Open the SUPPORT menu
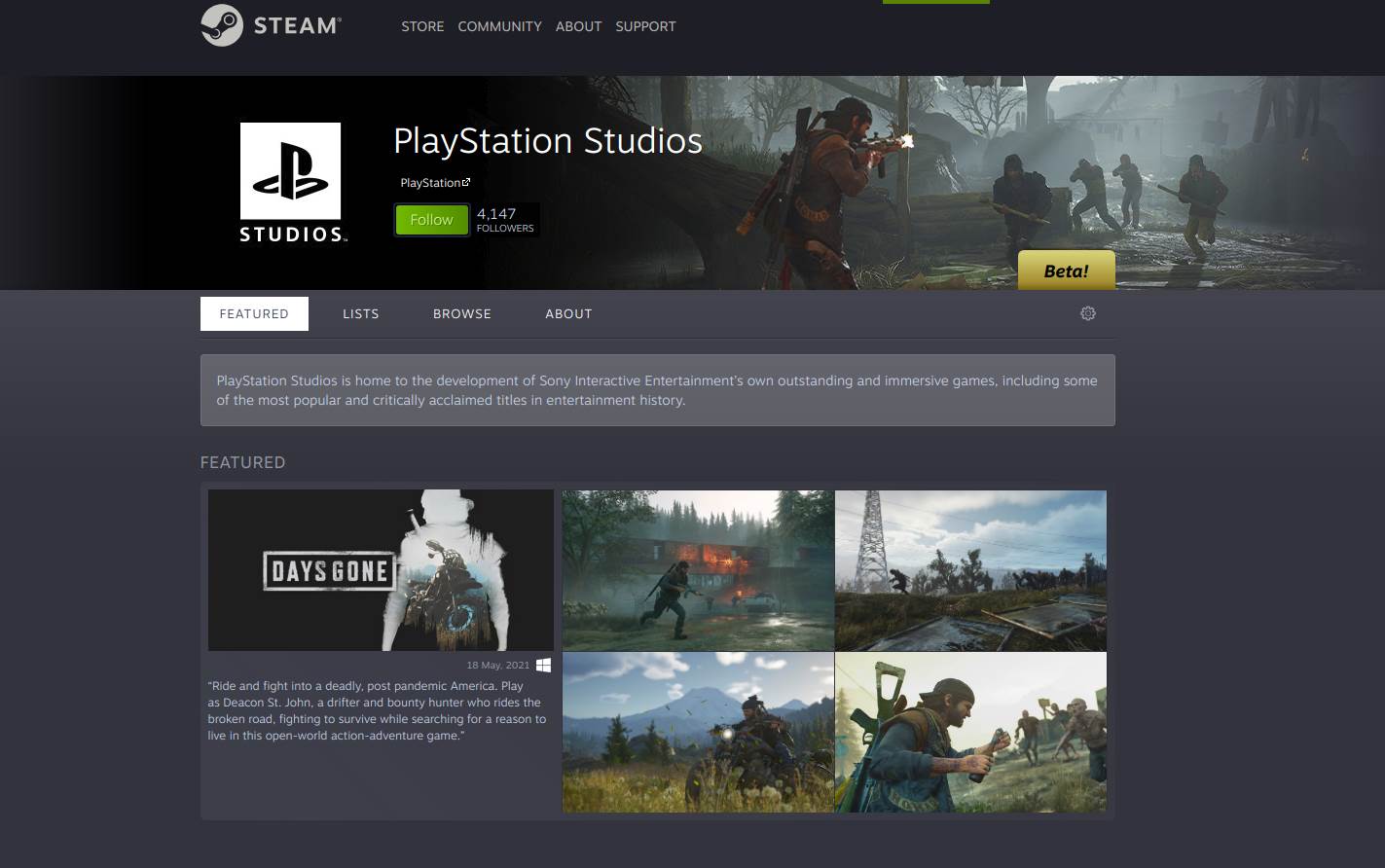The image size is (1385, 868). (x=645, y=26)
